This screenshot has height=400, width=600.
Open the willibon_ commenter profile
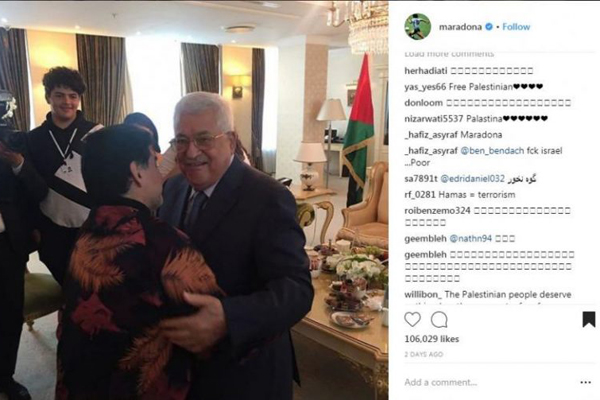point(423,295)
